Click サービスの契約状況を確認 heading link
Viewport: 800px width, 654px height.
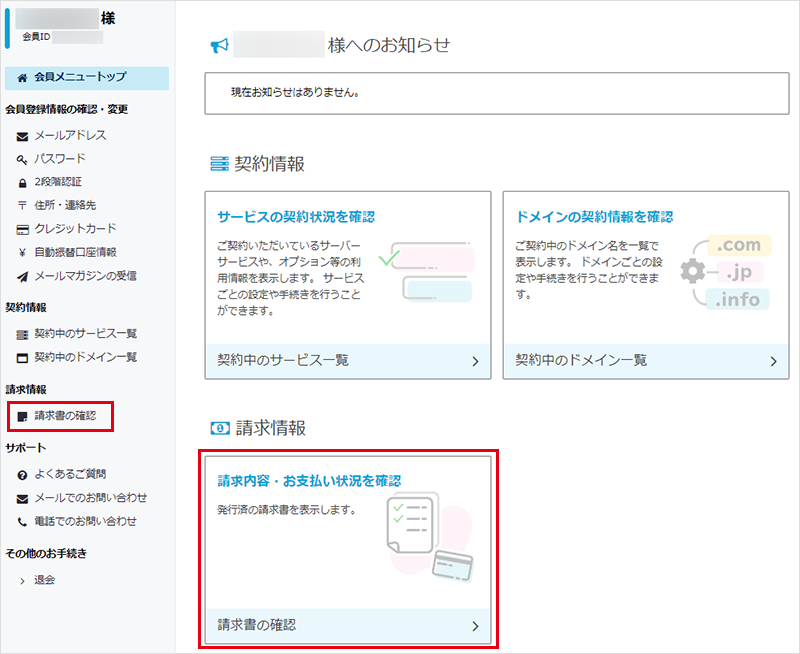(296, 217)
